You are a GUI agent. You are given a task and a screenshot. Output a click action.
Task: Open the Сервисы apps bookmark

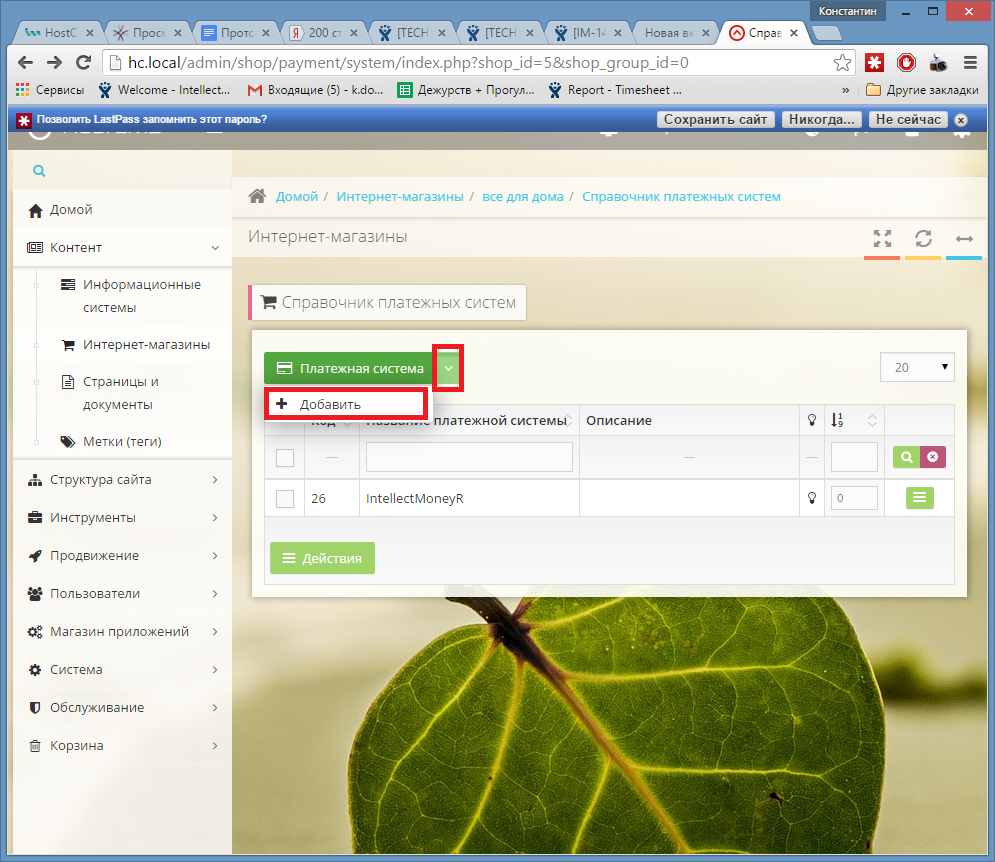(50, 90)
